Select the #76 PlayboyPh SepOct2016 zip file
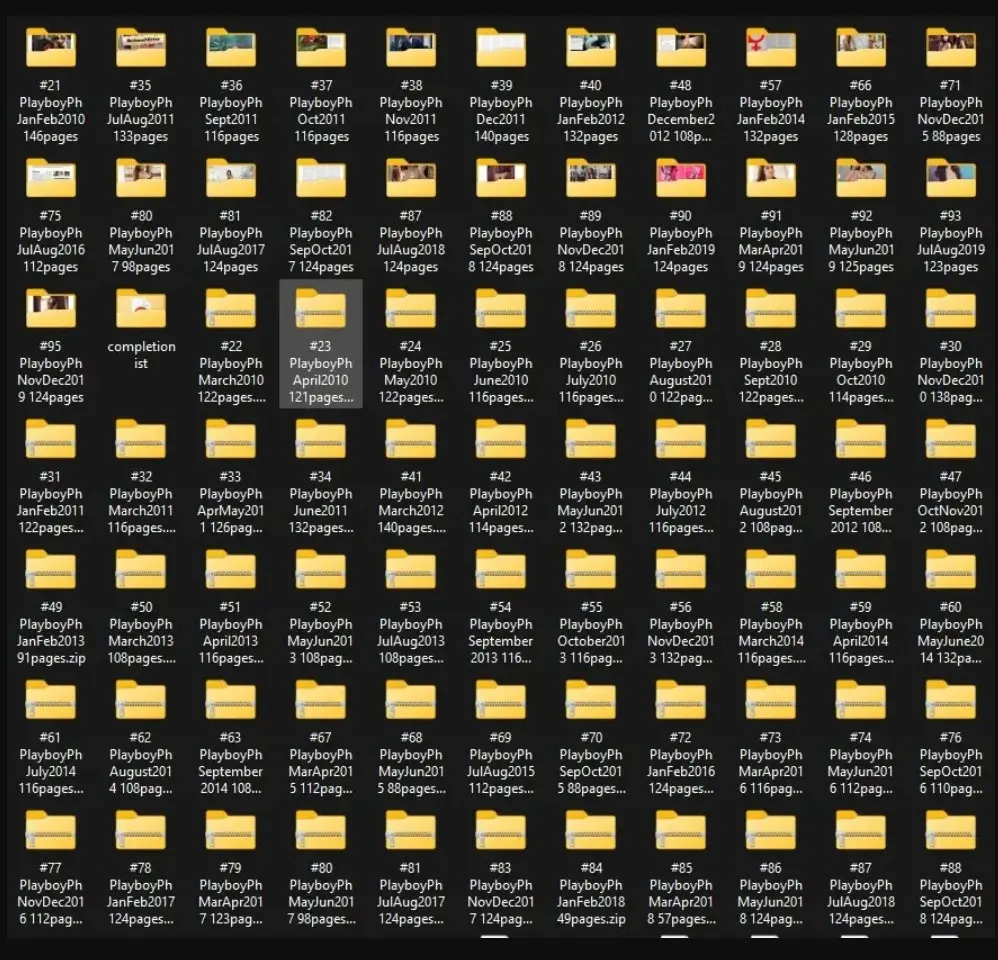998x960 pixels. tap(951, 700)
